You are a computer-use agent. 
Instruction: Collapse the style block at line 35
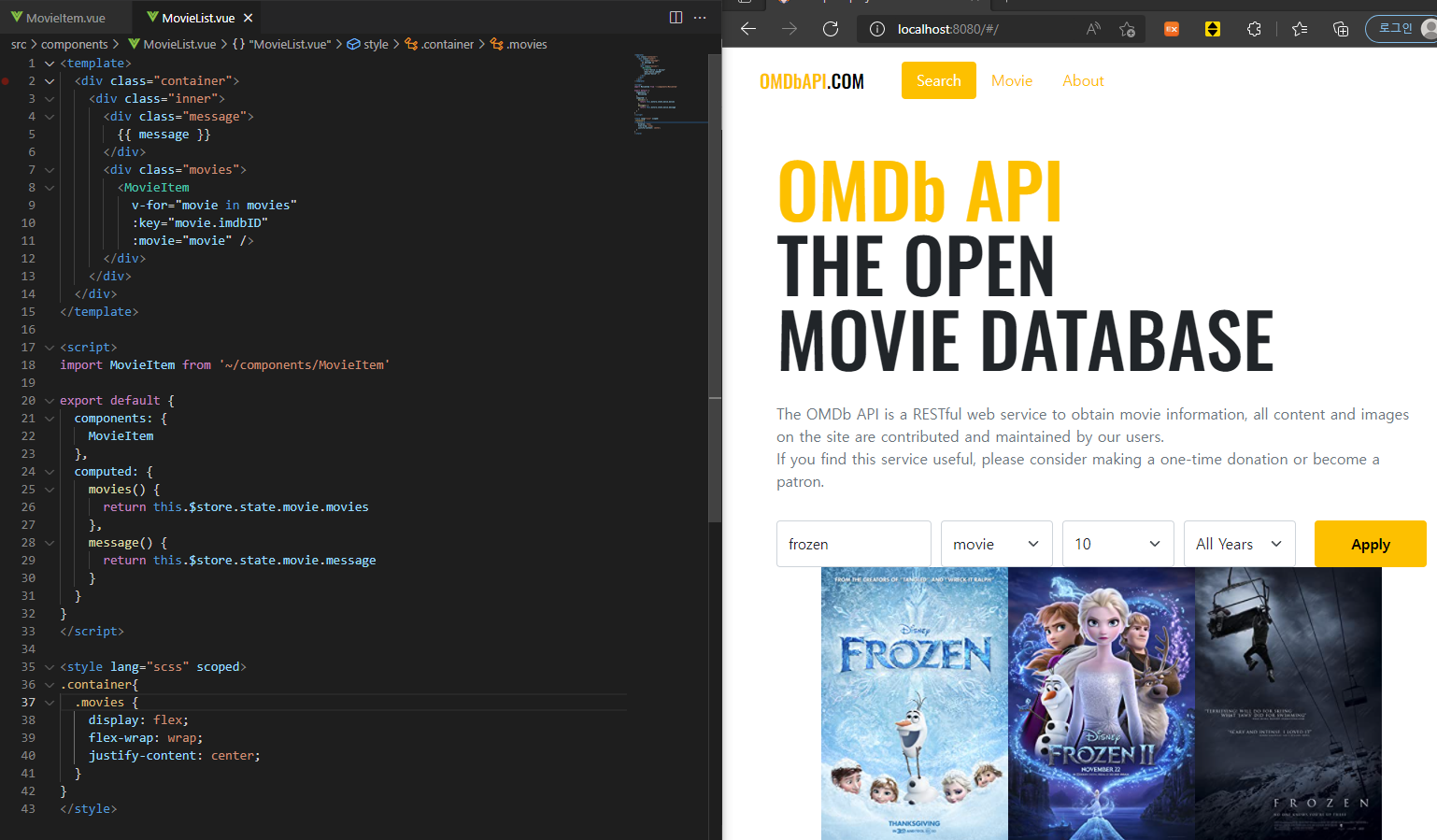pos(50,667)
